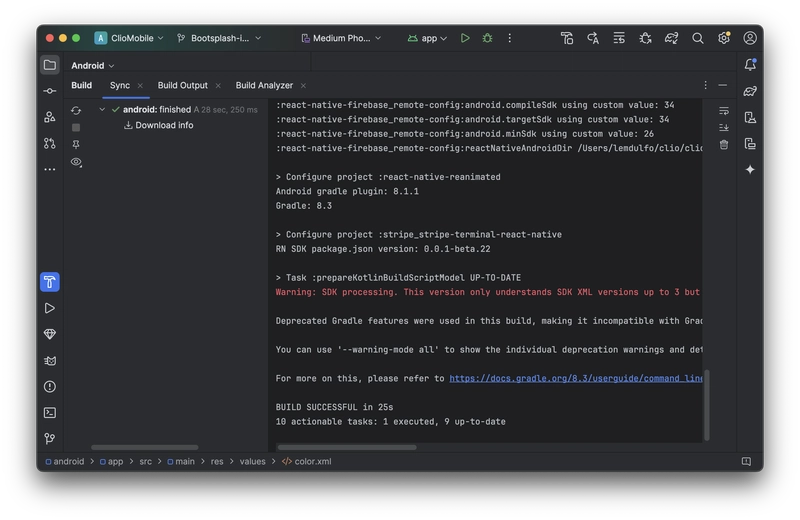Click the sync tree horizontal scrollbar

point(144,447)
